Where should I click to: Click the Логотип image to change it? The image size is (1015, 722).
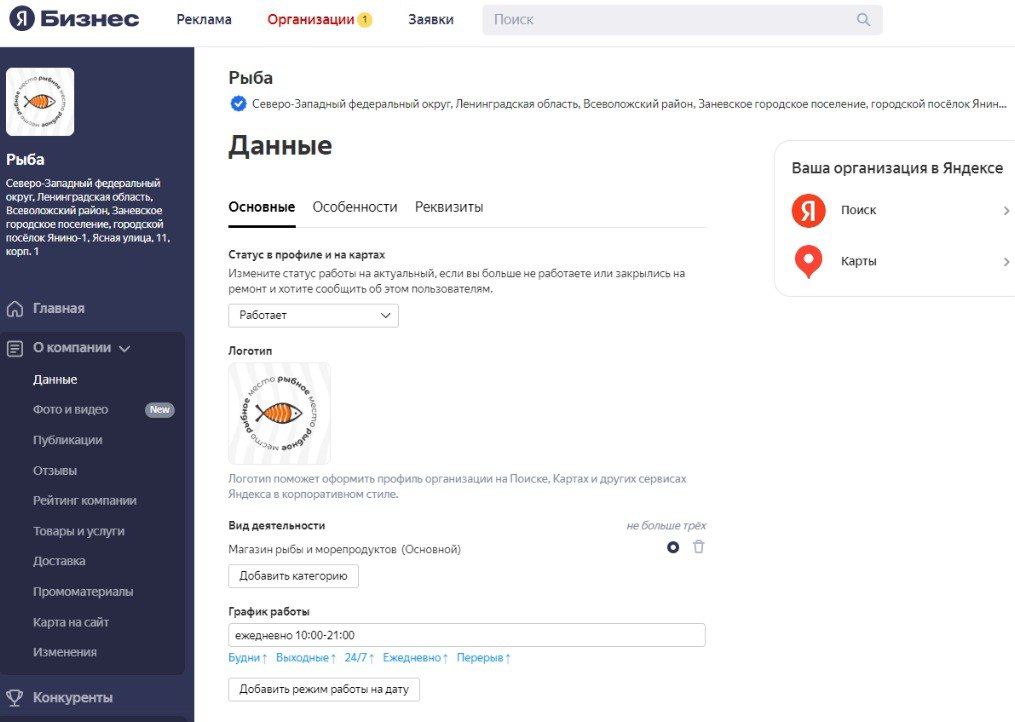[280, 414]
